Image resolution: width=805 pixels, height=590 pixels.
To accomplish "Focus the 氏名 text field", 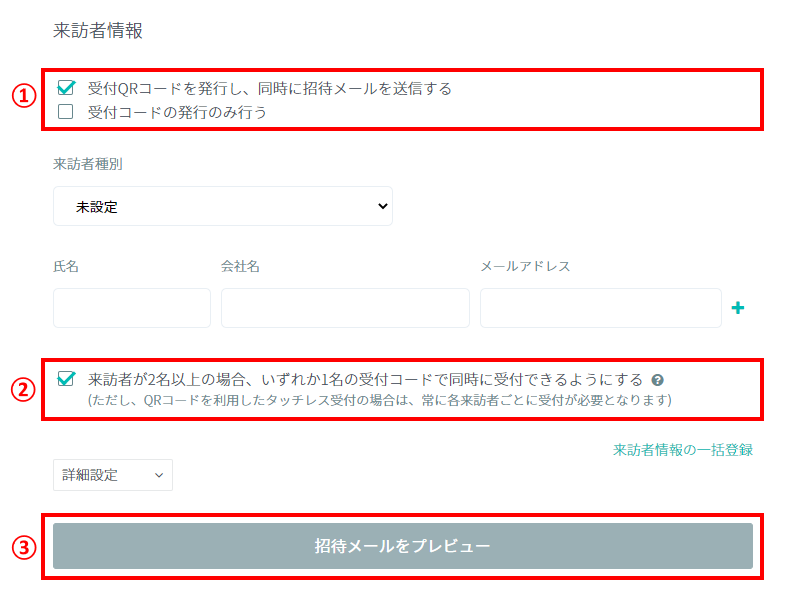I will pos(132,308).
